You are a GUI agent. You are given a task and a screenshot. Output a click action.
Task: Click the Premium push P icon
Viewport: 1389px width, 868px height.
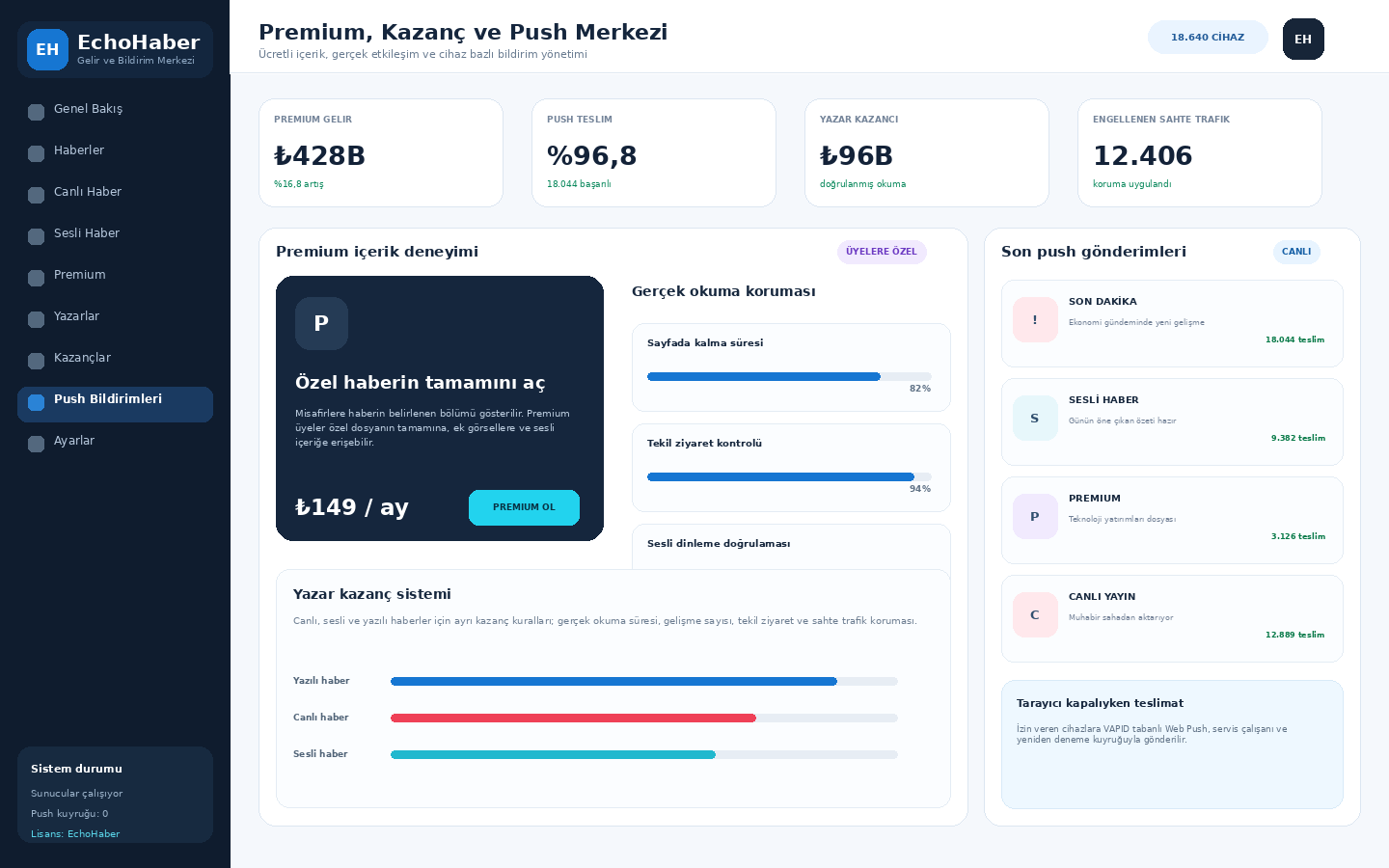click(x=1035, y=516)
